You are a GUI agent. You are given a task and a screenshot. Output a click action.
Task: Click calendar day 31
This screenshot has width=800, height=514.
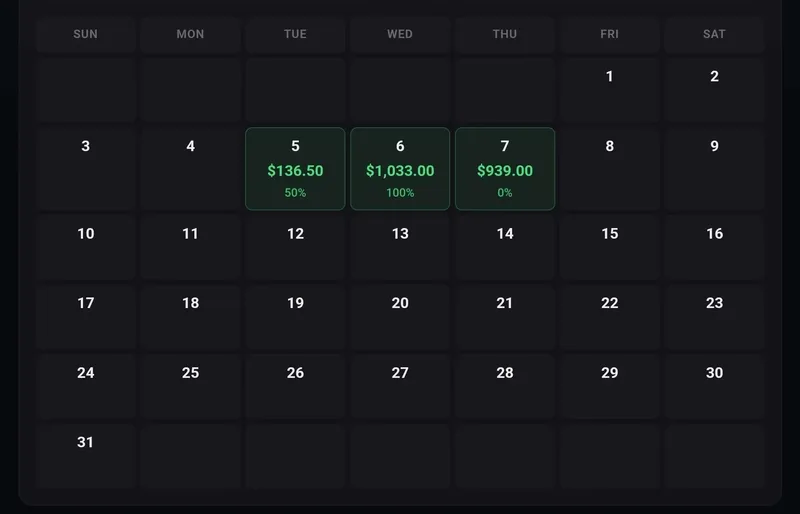86,456
